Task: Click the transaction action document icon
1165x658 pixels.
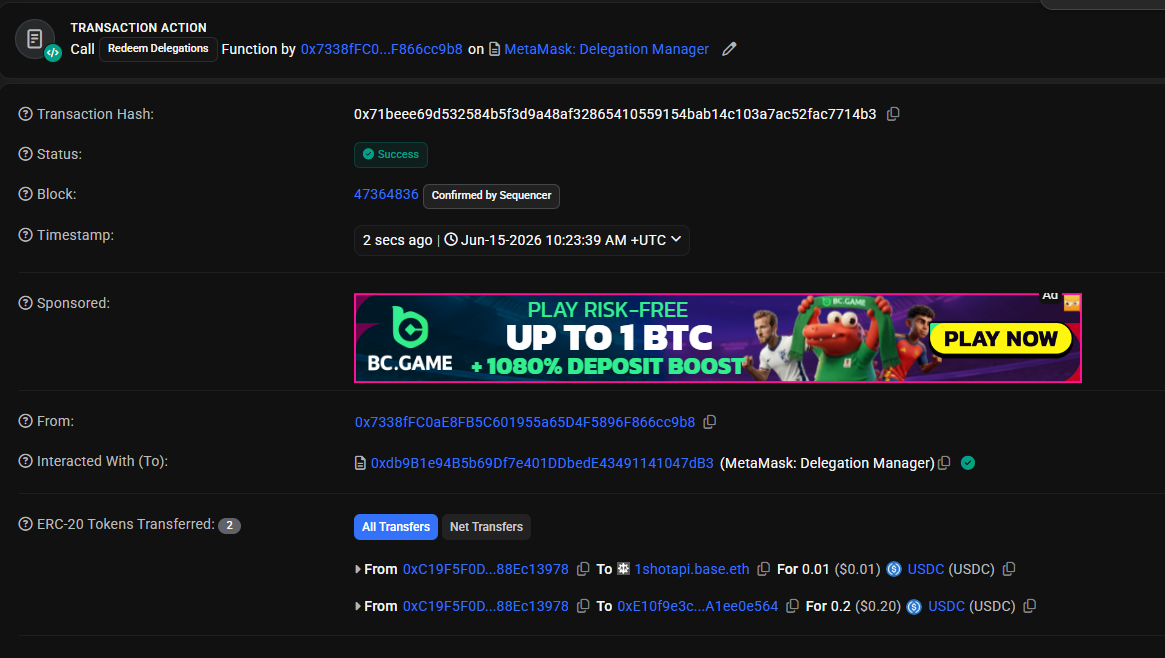Action: (x=35, y=39)
